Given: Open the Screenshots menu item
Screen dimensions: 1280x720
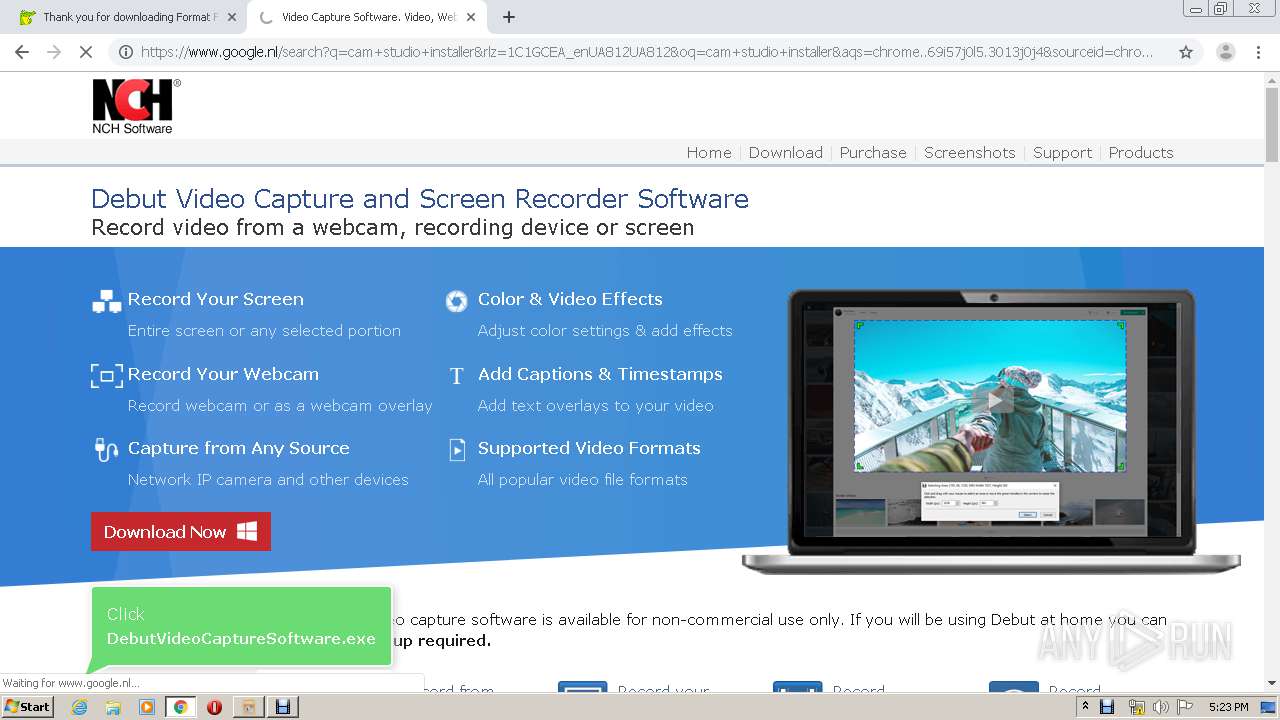Looking at the screenshot, I should pos(970,153).
